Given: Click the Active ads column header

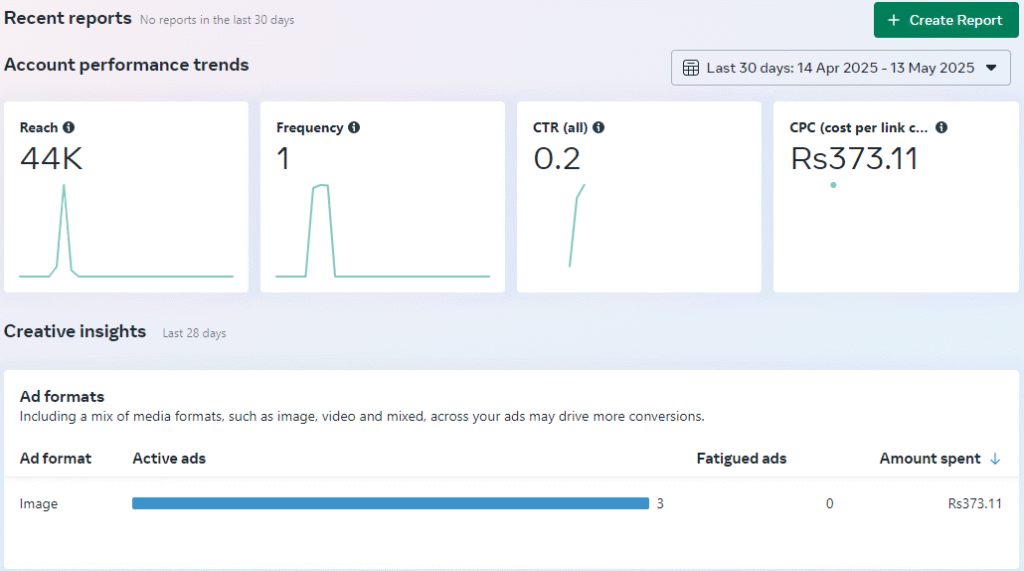Looking at the screenshot, I should pos(169,459).
